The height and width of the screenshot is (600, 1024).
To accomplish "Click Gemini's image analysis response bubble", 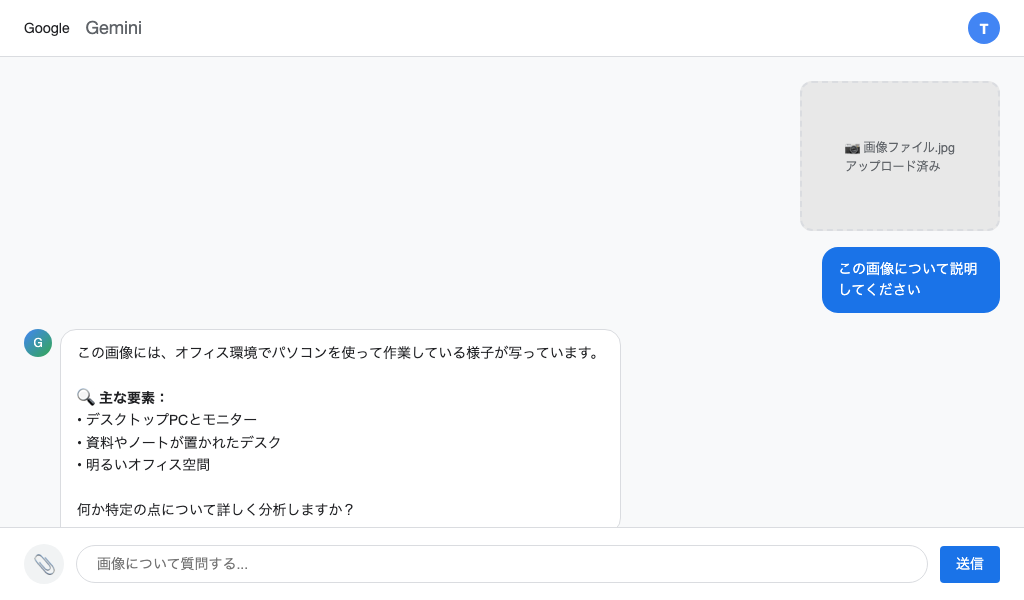I will (340, 428).
